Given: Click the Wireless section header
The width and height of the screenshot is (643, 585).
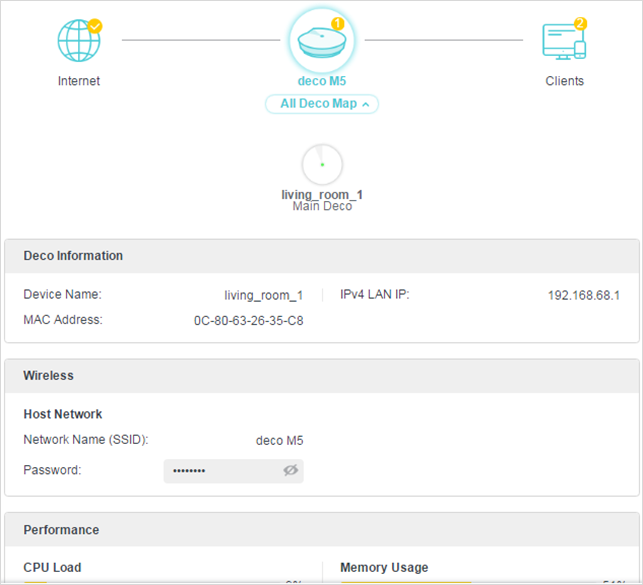Looking at the screenshot, I should point(322,376).
